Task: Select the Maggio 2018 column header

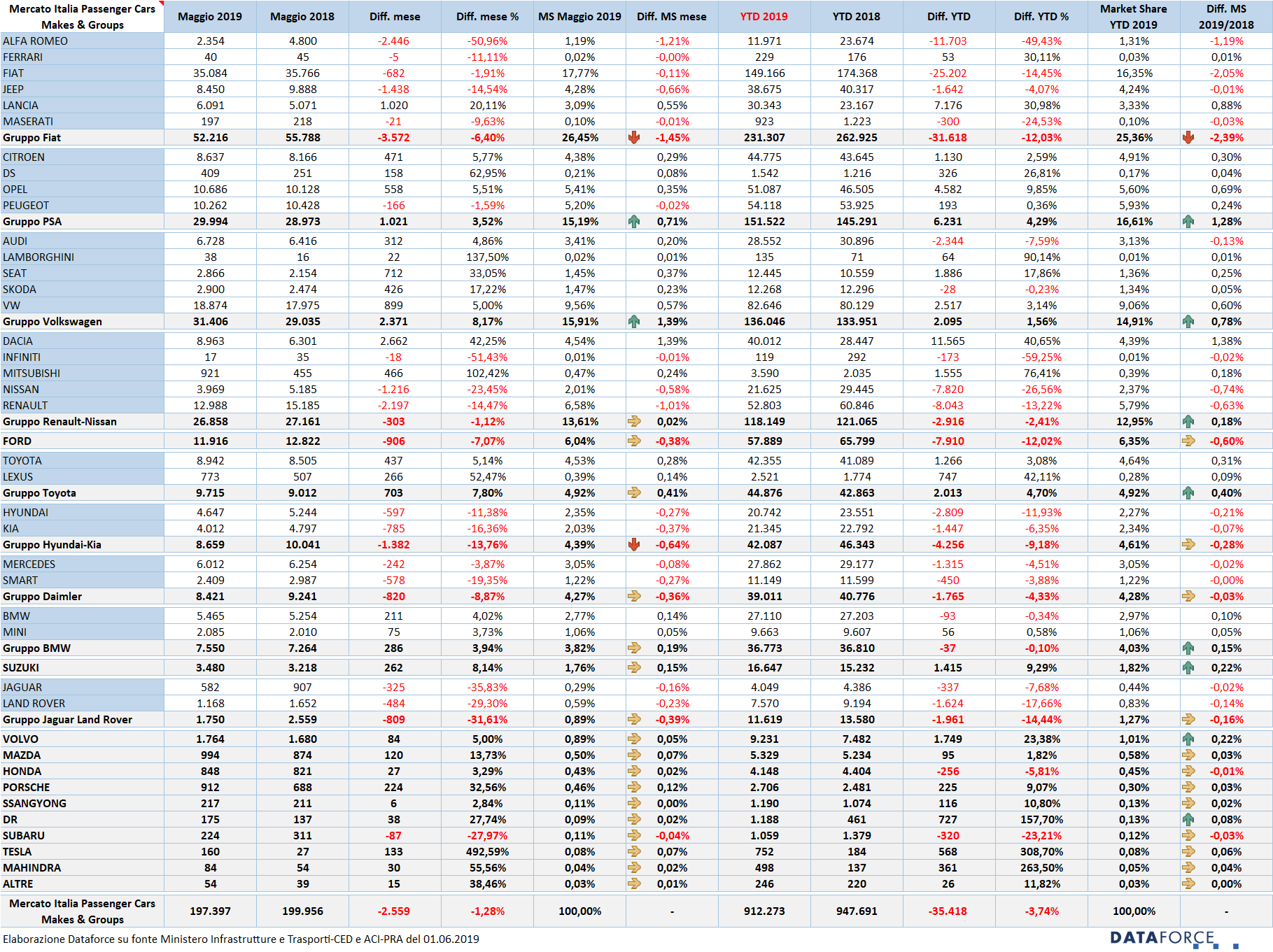Action: (x=302, y=17)
